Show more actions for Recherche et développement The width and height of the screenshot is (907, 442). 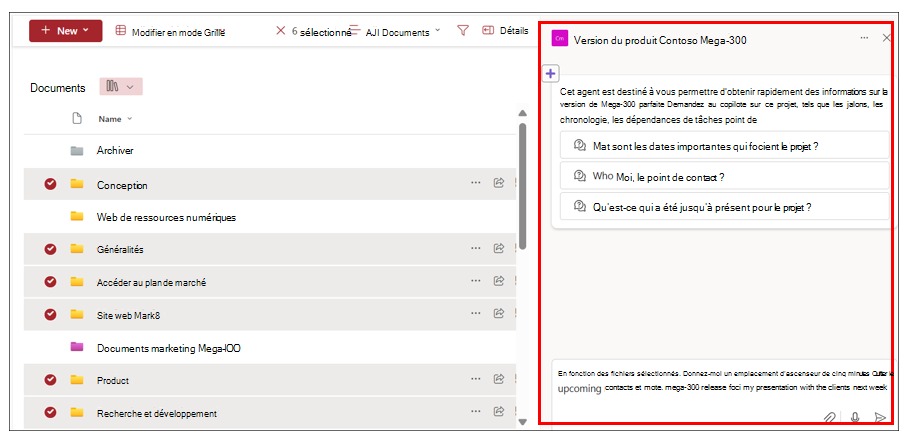475,411
